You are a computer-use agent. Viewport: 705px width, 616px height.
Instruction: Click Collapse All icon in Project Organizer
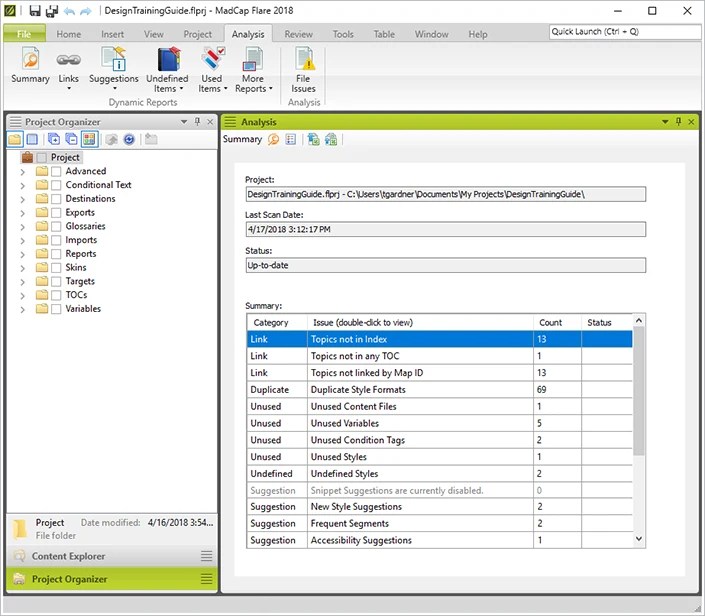[x=71, y=139]
